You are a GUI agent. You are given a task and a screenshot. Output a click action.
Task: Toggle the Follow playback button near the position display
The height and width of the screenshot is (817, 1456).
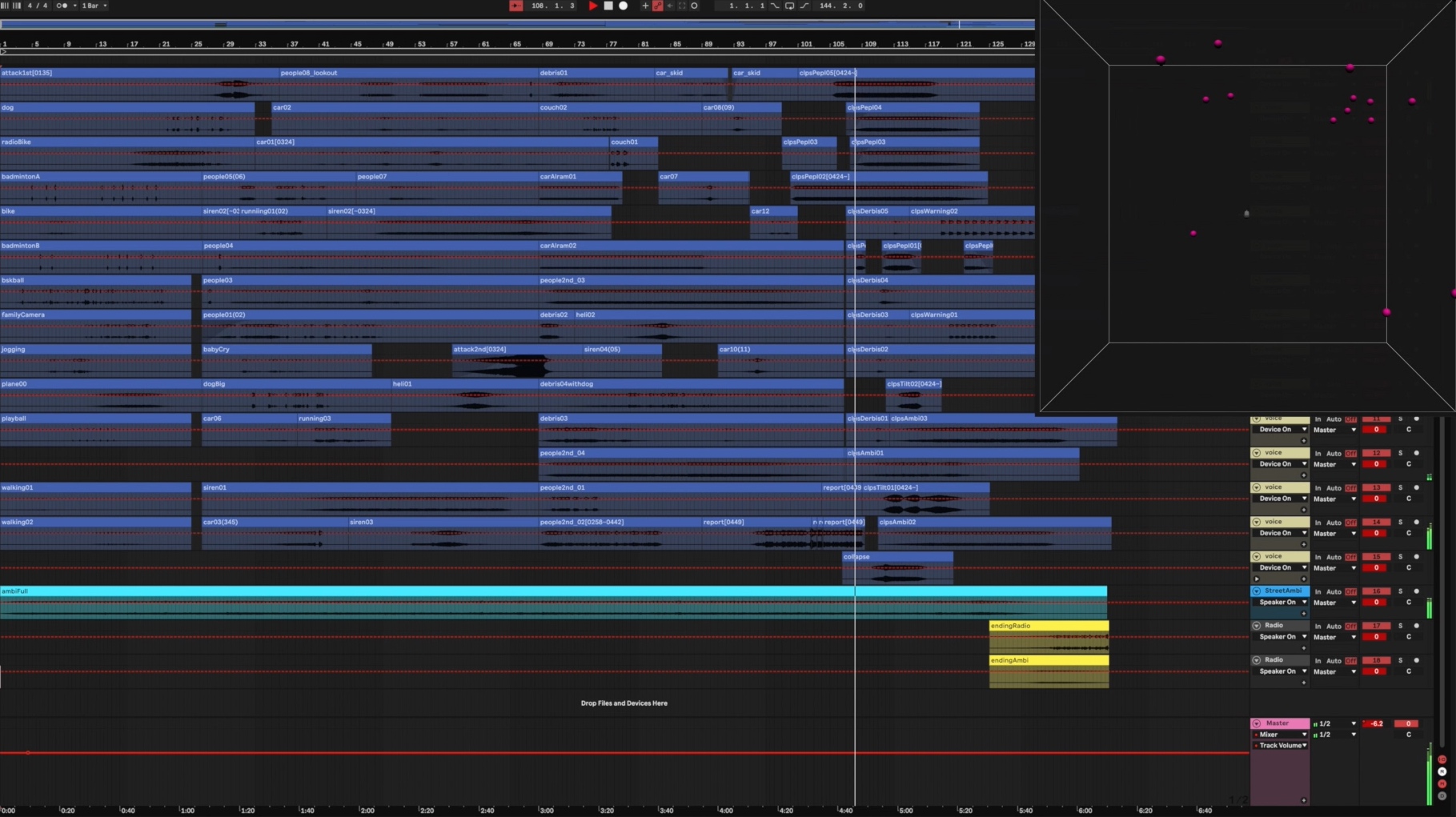tap(515, 6)
